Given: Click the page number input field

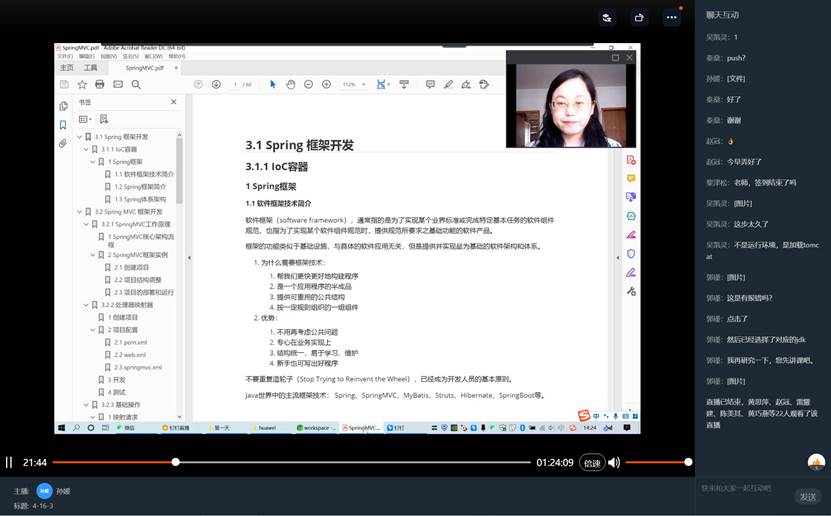Looking at the screenshot, I should pos(235,84).
